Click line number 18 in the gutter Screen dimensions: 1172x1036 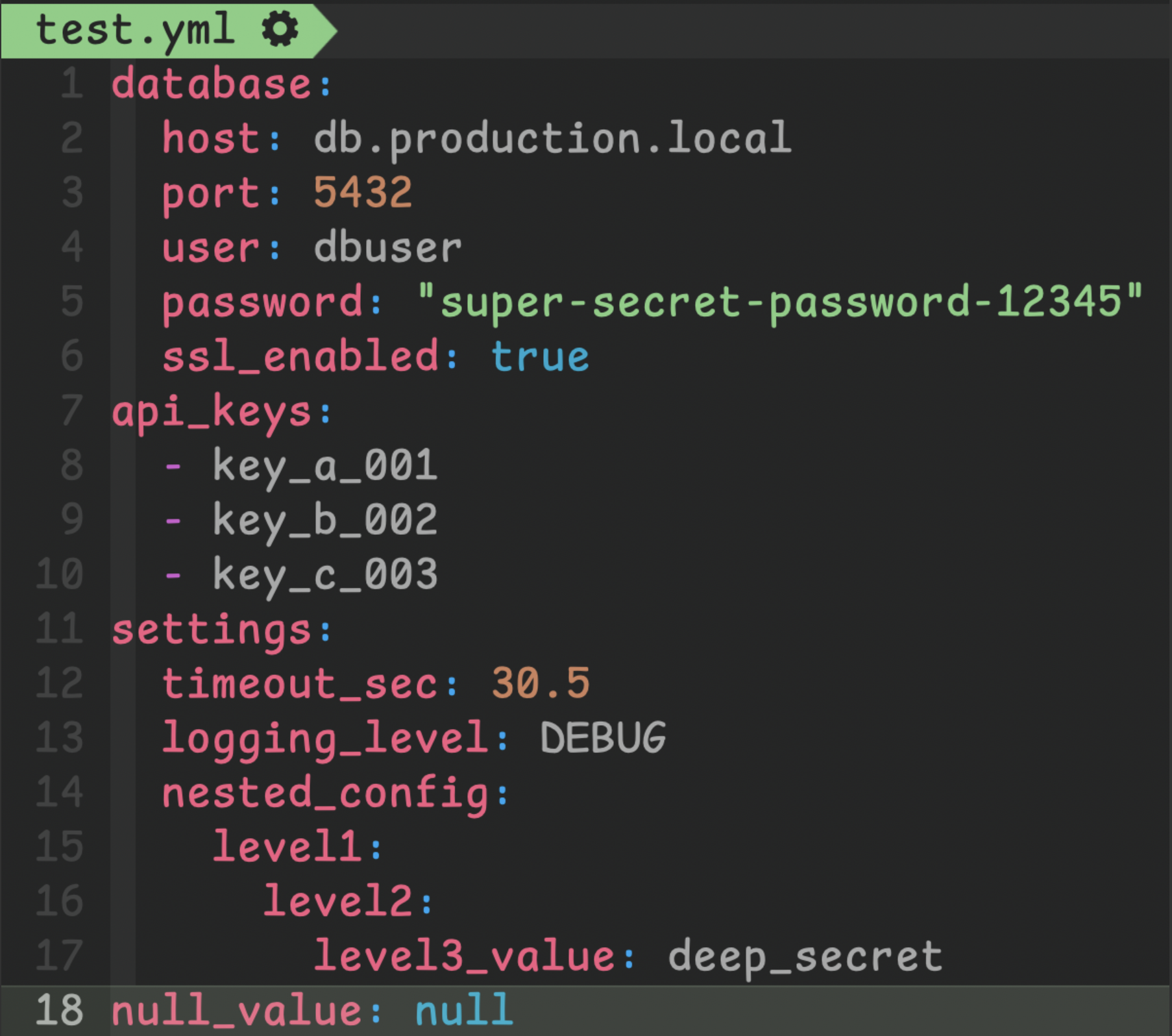point(62,1008)
